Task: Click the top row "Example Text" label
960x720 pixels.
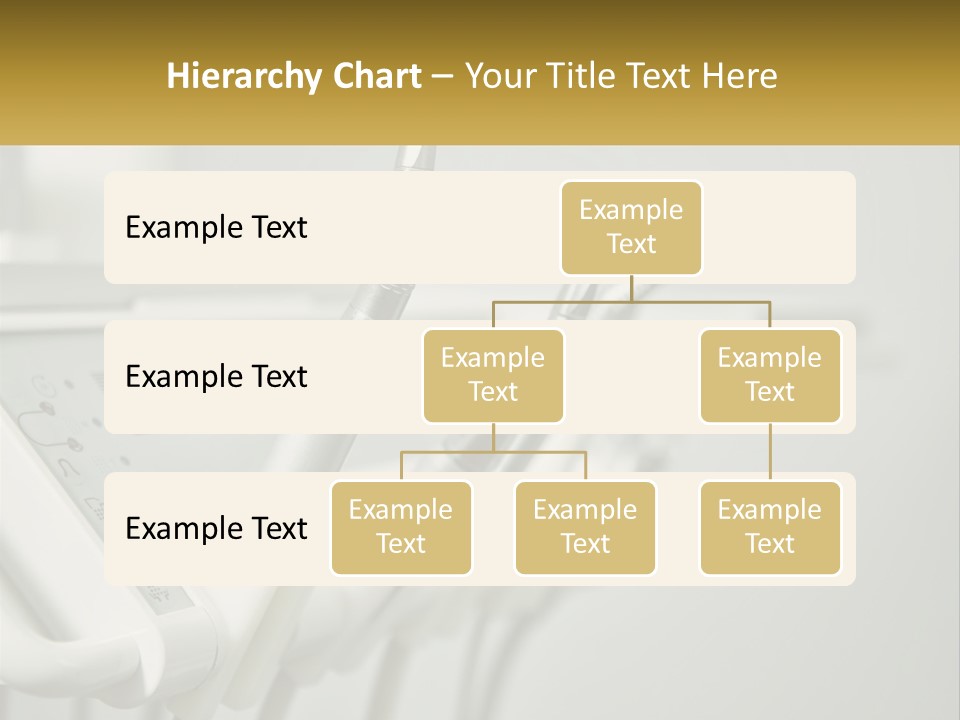Action: pos(215,228)
